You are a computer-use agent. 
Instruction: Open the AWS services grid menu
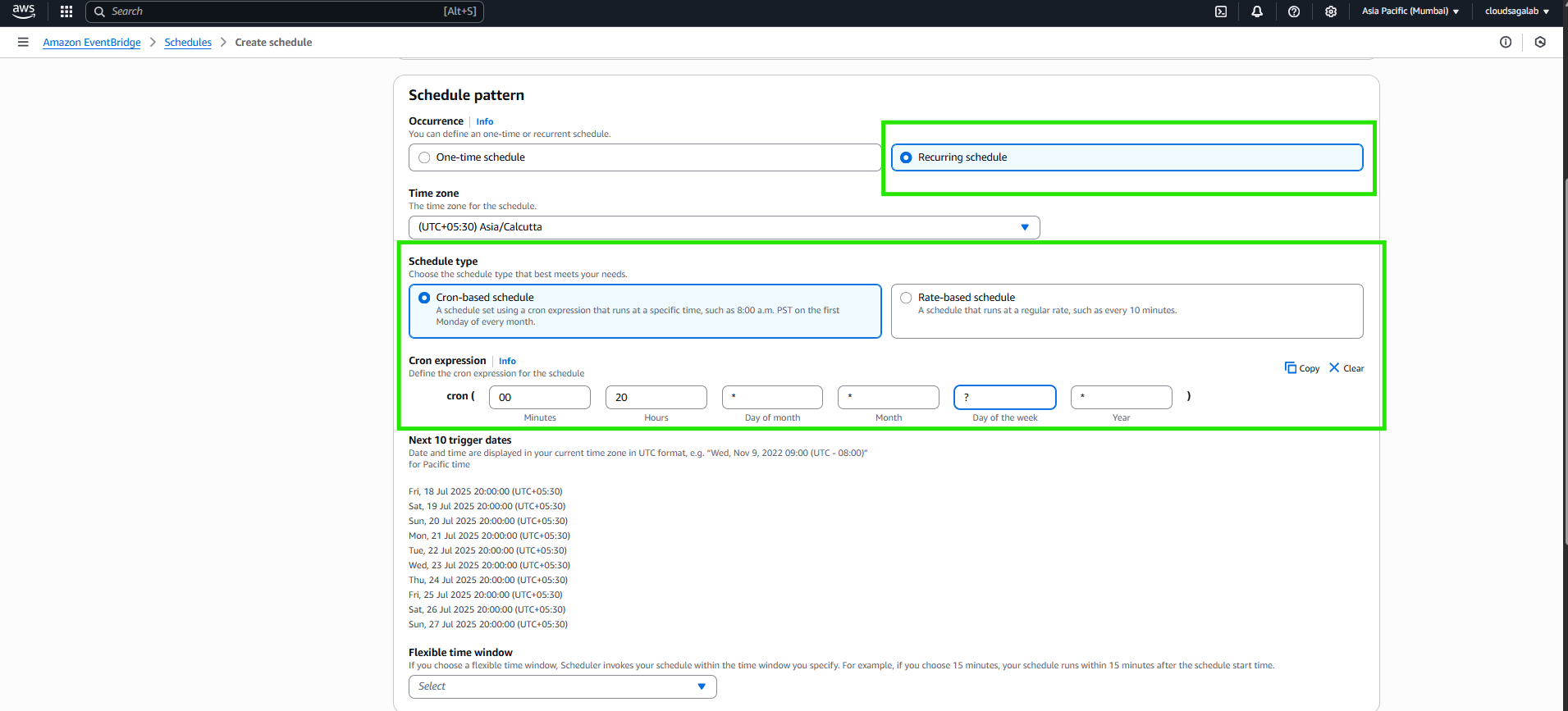point(66,11)
